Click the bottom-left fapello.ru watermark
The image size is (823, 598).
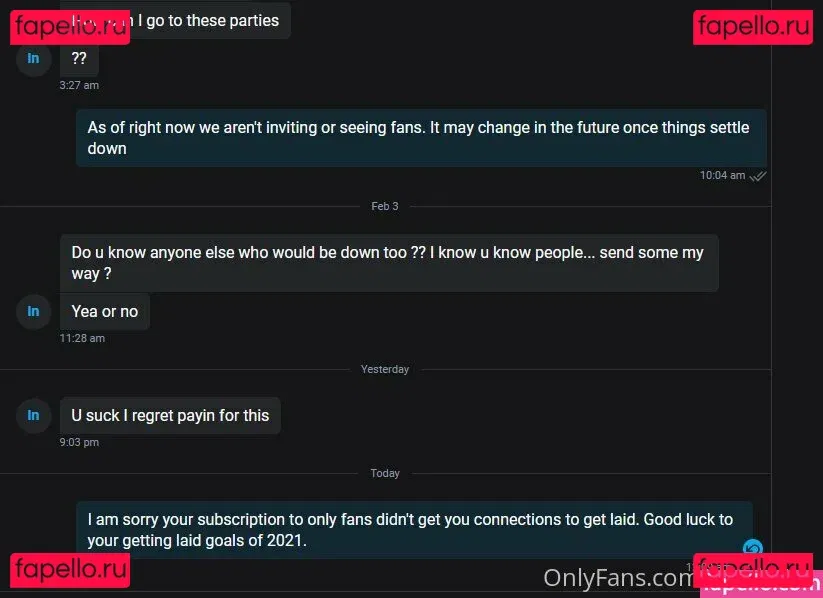70,570
